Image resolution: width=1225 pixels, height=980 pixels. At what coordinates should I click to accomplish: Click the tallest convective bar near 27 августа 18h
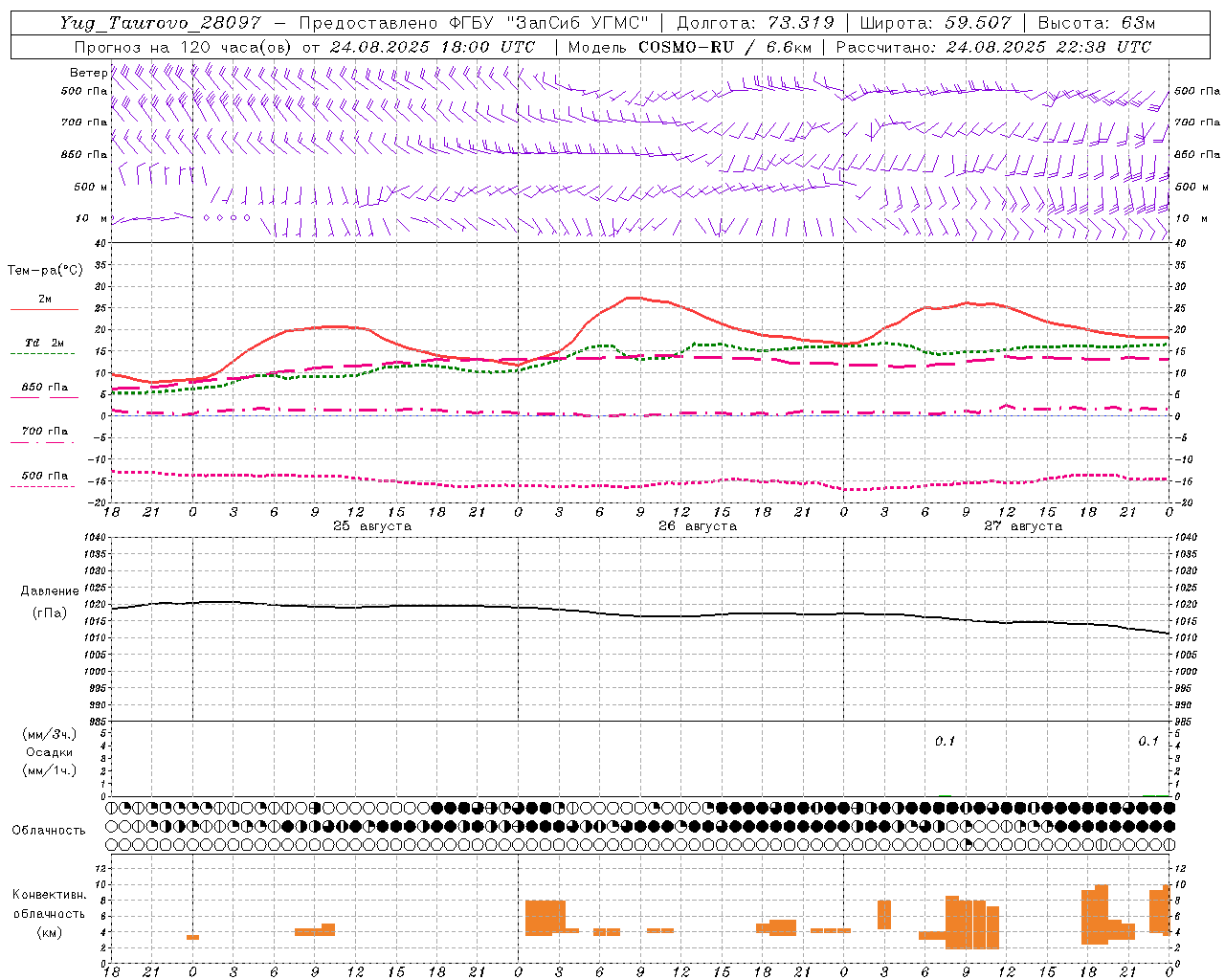coord(1102,914)
